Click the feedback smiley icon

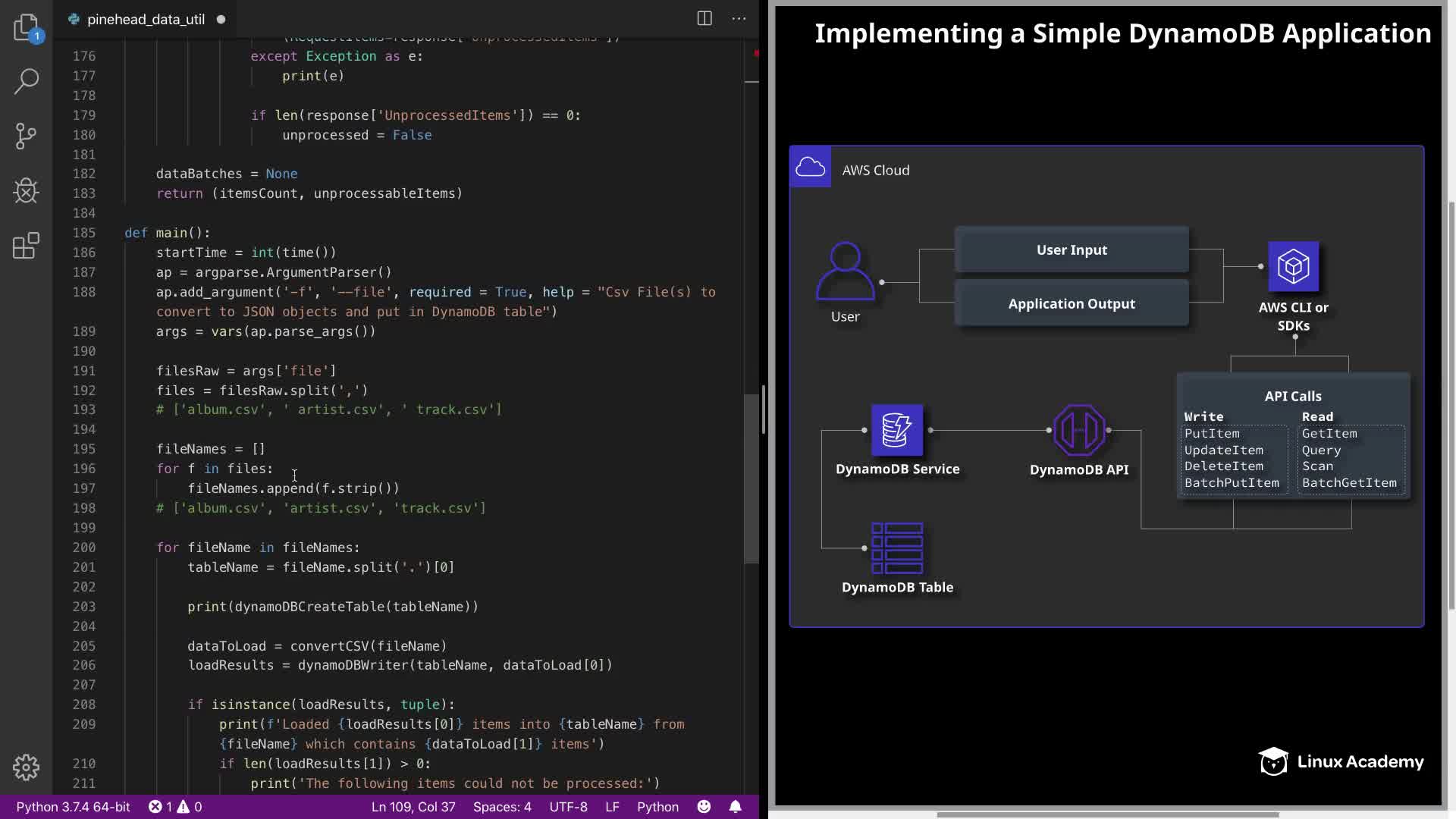(704, 807)
